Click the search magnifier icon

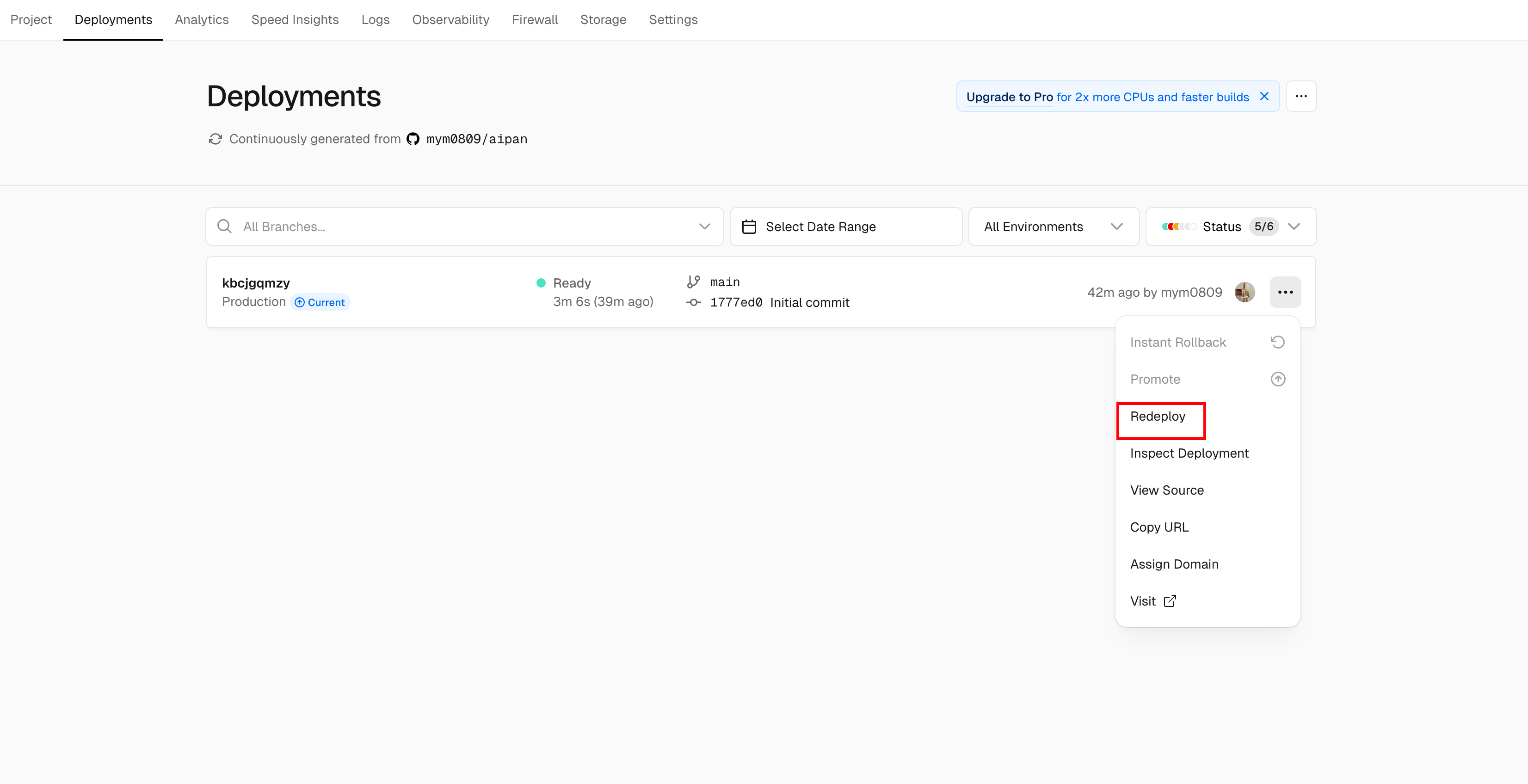coord(224,227)
